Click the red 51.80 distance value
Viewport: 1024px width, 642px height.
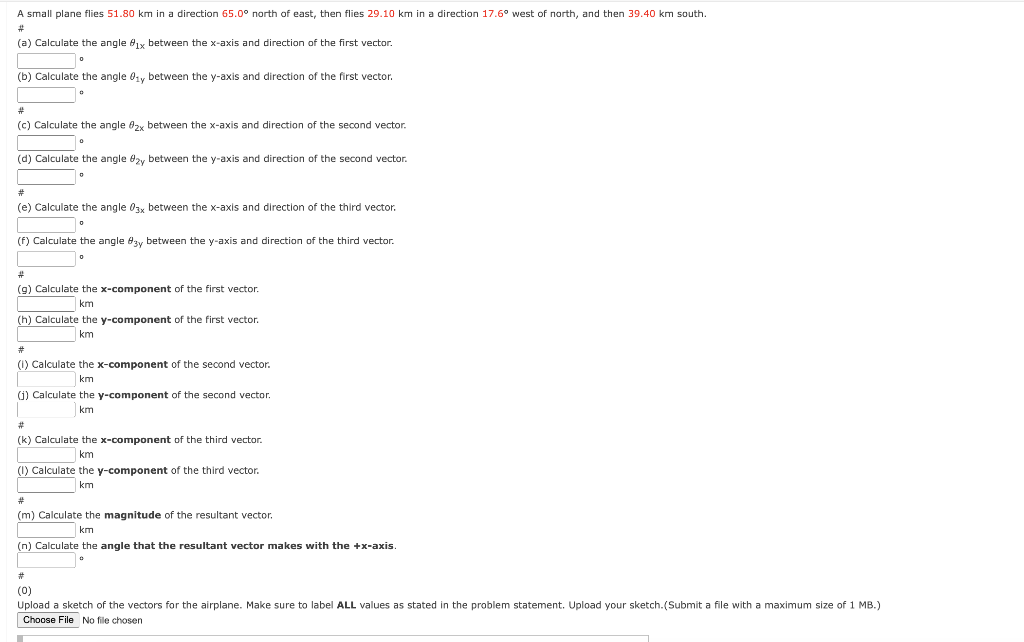tap(121, 14)
